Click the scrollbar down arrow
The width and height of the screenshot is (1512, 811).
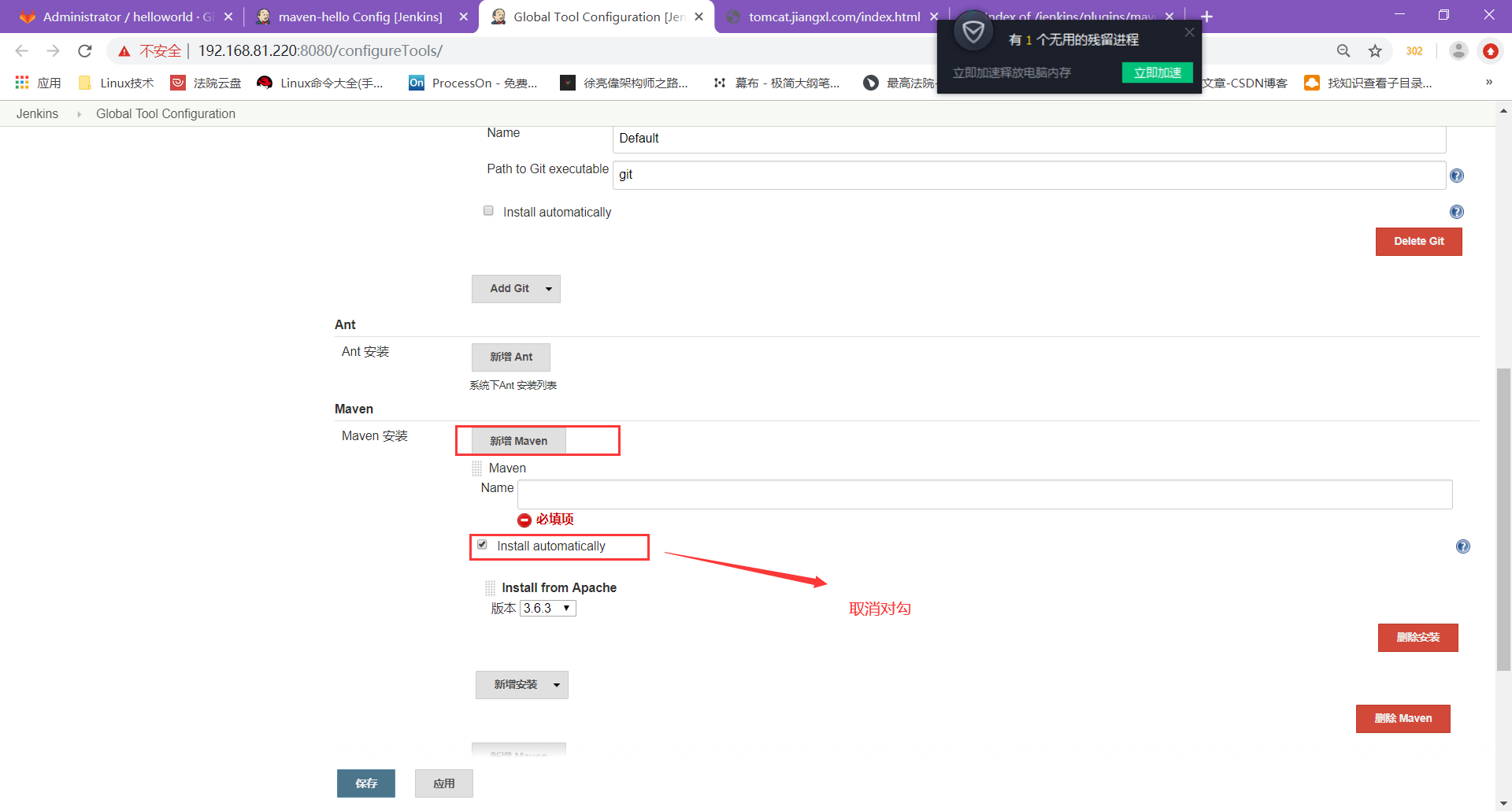coord(1503,802)
